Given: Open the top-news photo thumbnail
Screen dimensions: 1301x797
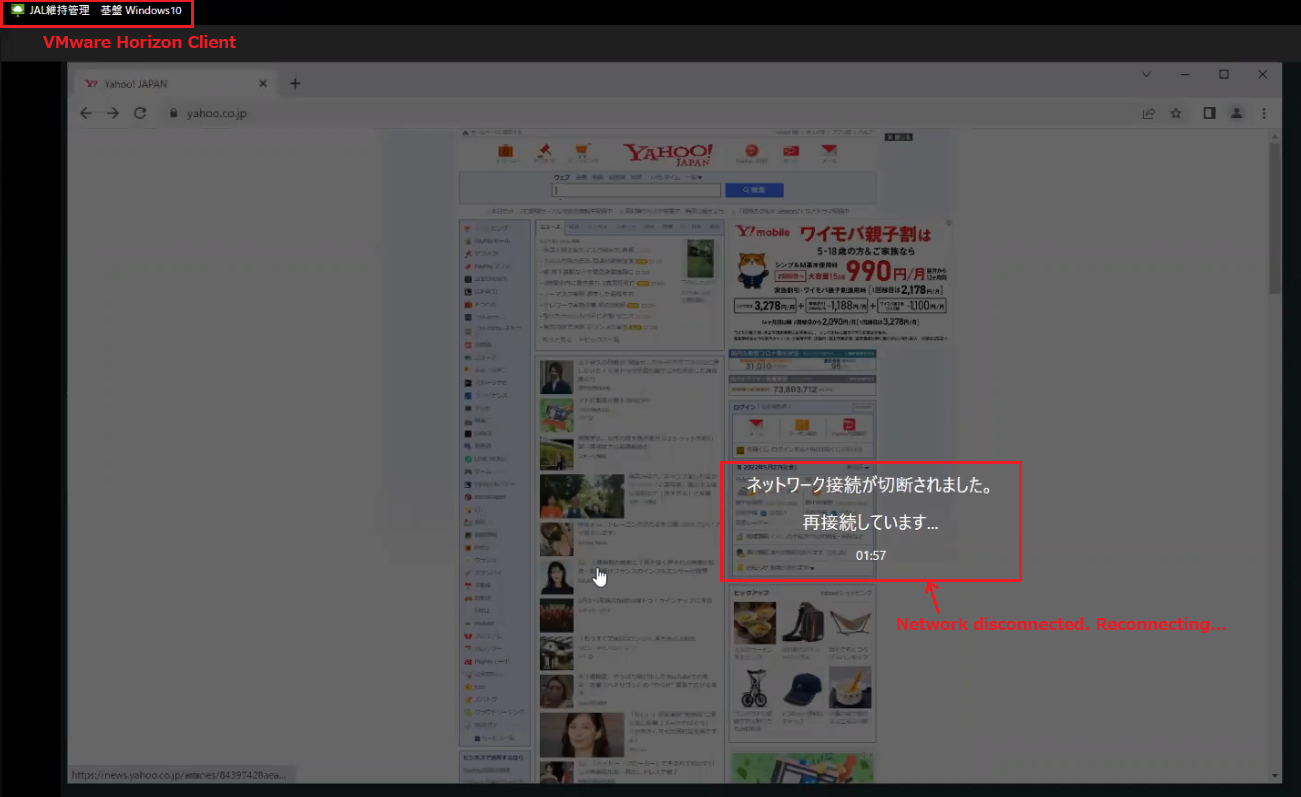Looking at the screenshot, I should pos(701,258).
